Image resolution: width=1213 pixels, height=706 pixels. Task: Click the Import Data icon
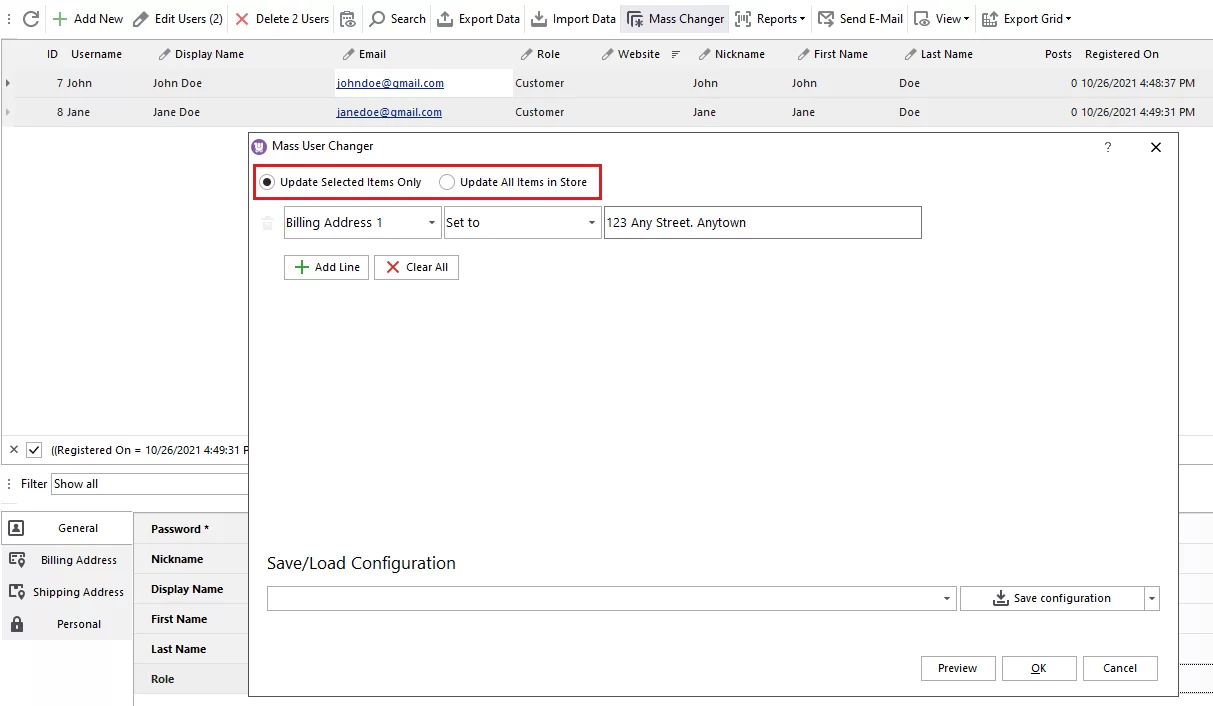click(x=537, y=18)
